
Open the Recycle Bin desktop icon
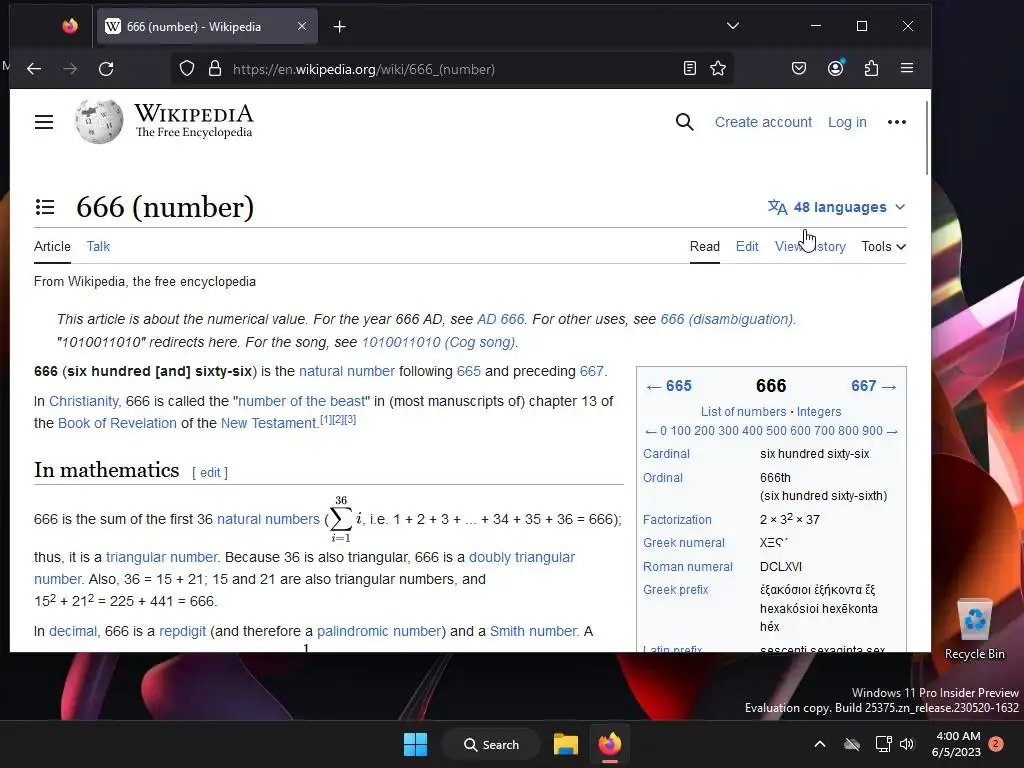[x=975, y=630]
